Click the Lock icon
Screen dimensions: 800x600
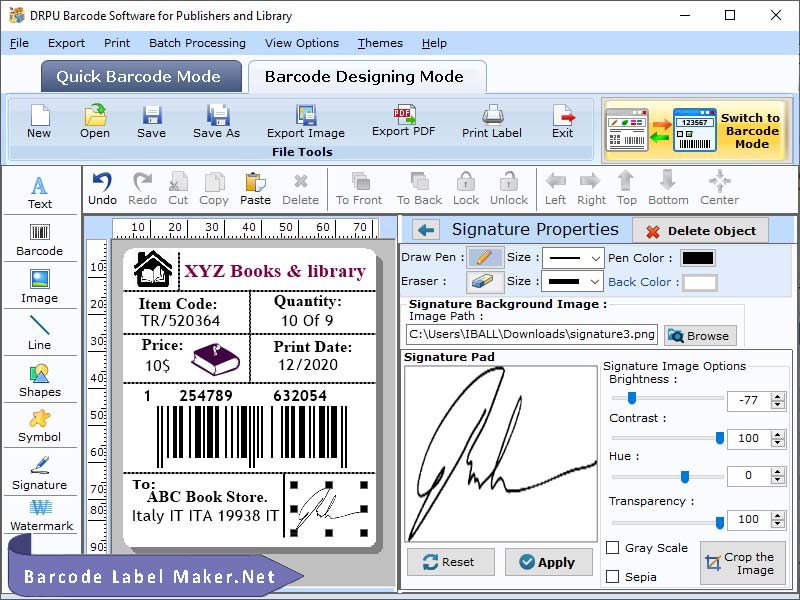click(466, 189)
